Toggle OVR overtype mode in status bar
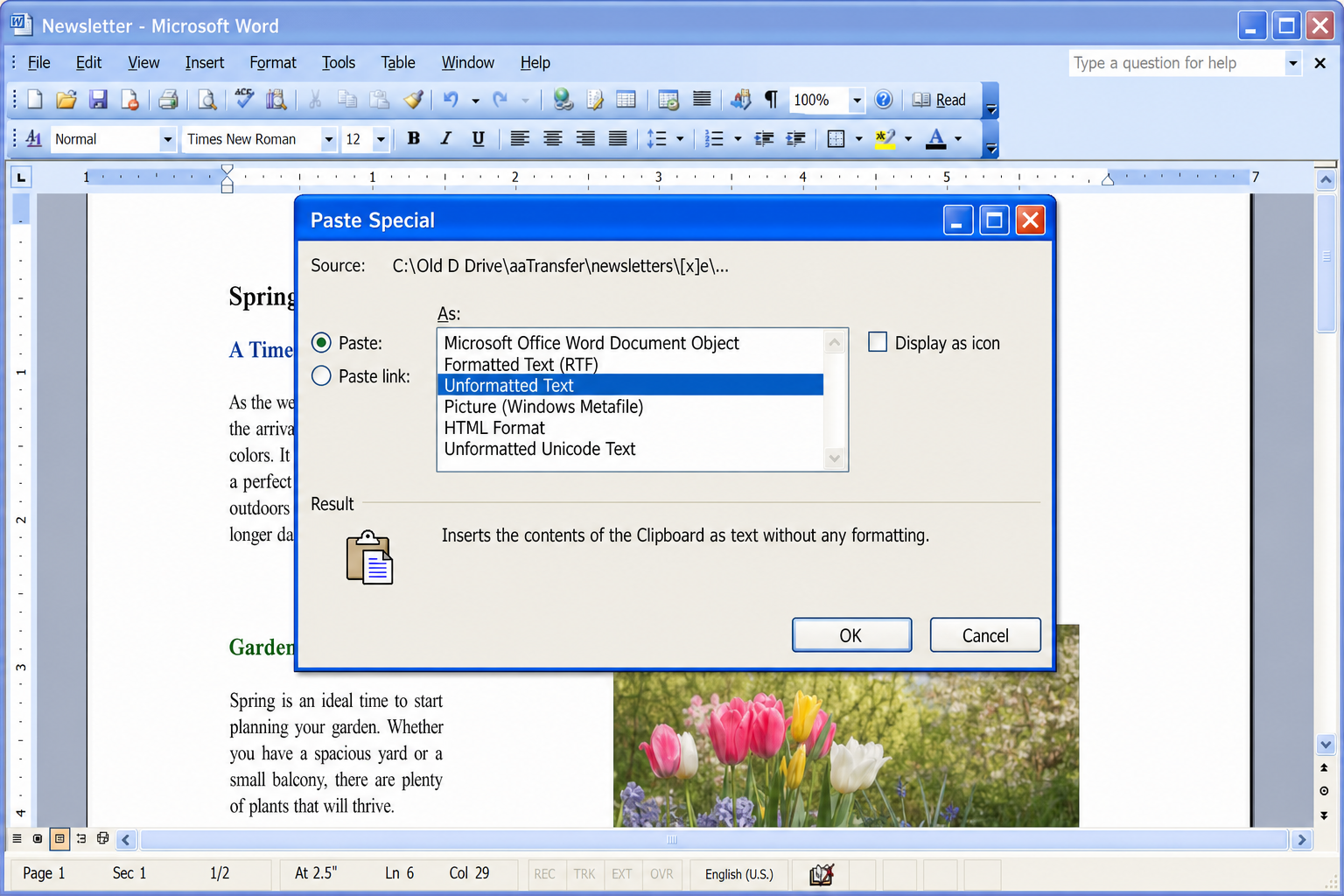The image size is (1344, 896). (661, 874)
